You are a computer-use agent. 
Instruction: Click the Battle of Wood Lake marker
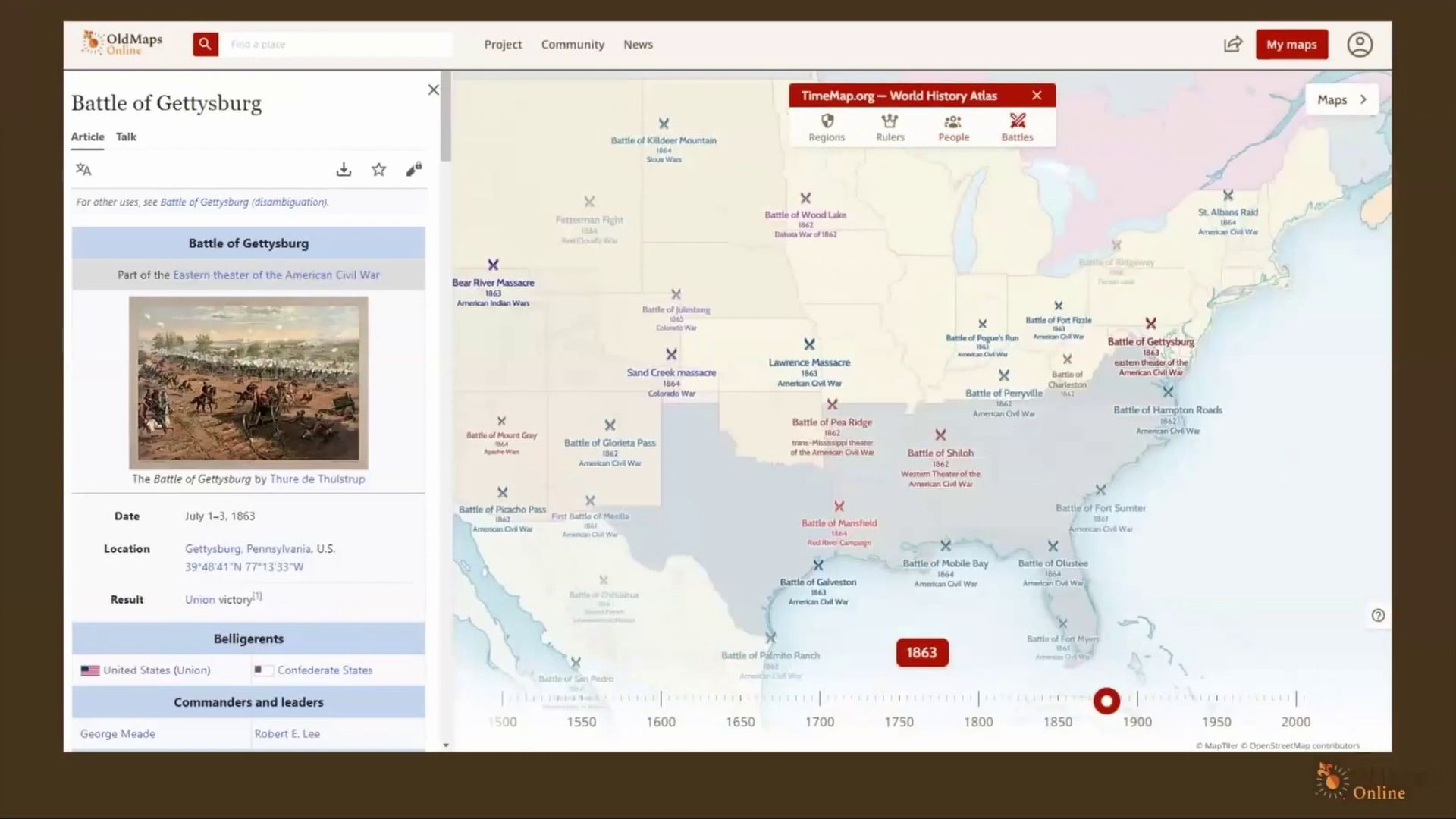[x=805, y=198]
